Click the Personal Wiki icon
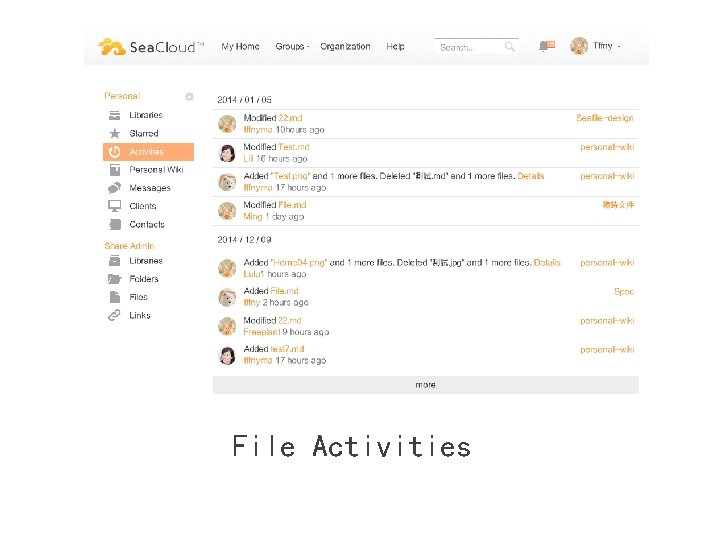Image resolution: width=720 pixels, height=540 pixels. coord(114,169)
